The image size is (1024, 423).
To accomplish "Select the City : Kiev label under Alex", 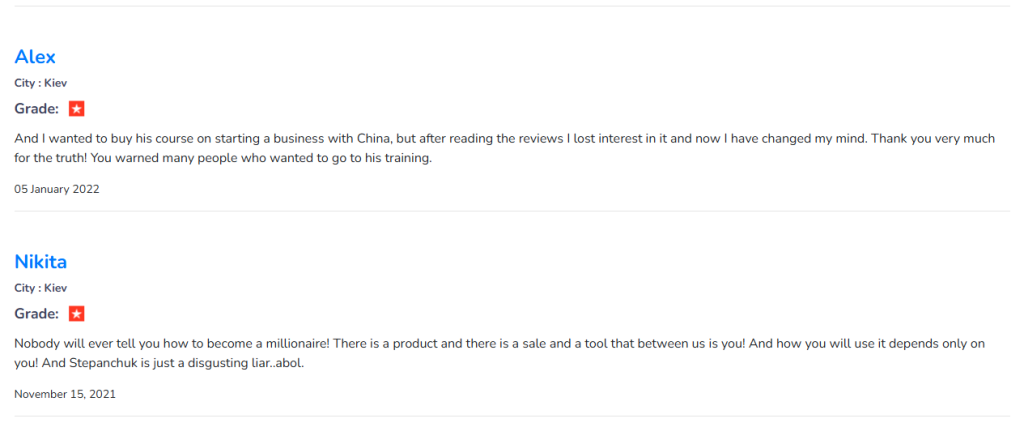I will click(x=40, y=83).
